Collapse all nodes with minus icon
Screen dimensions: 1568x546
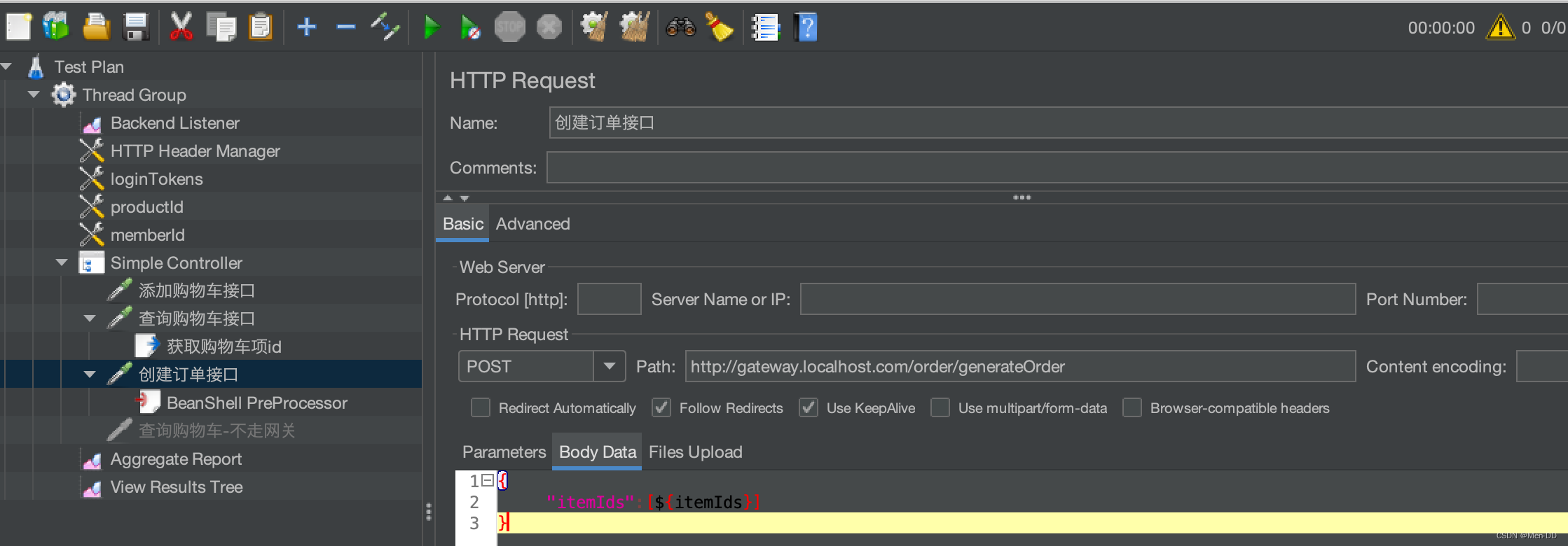coord(345,27)
